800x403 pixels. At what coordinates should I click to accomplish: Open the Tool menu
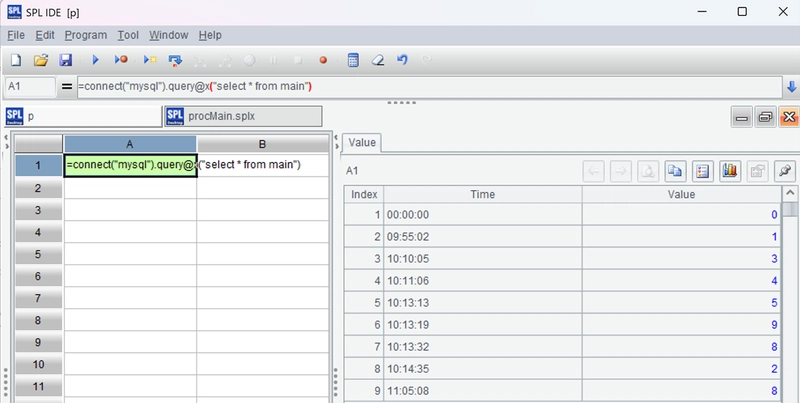(x=128, y=35)
